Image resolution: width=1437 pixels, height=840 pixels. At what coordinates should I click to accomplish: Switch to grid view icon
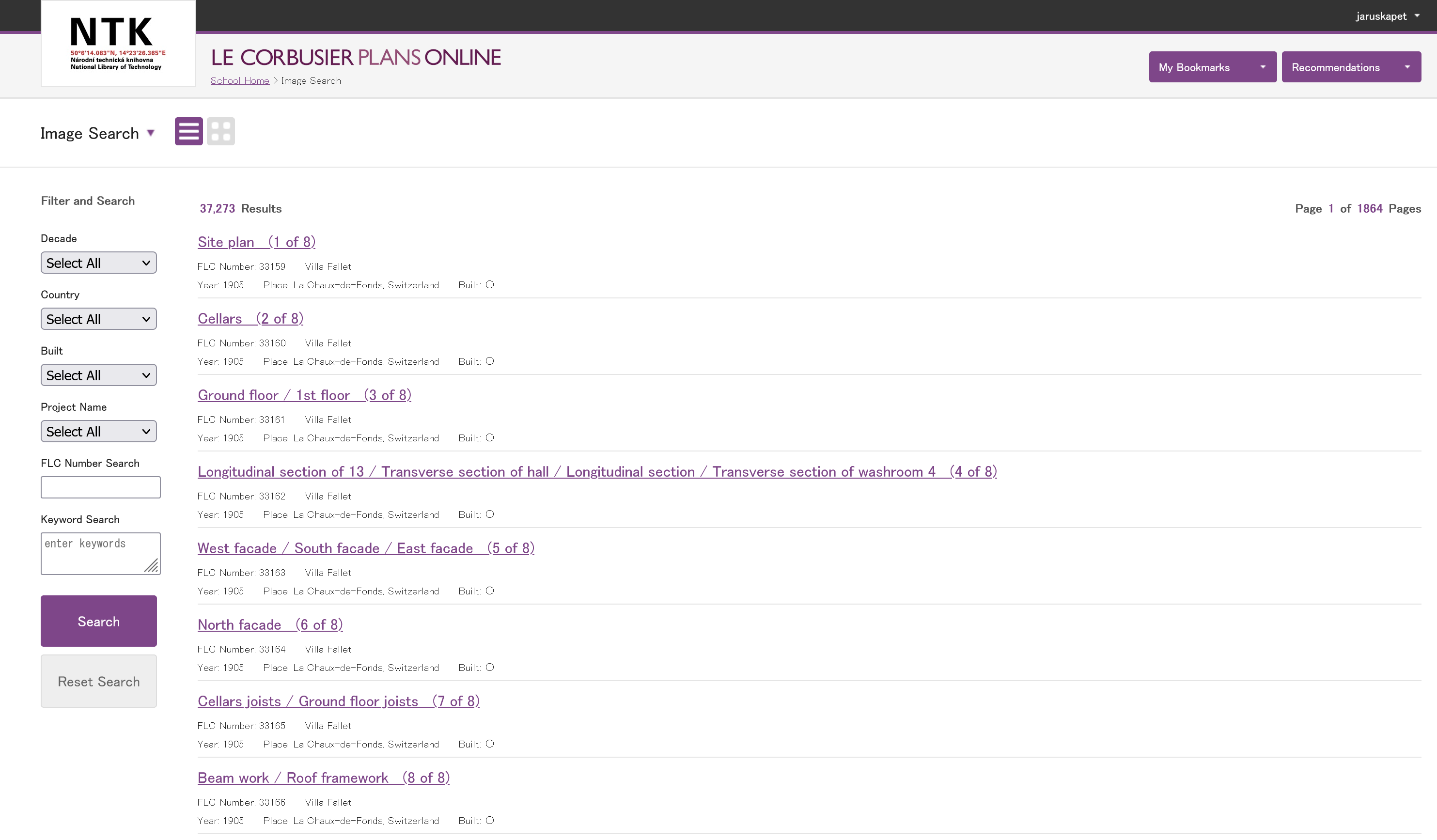coord(220,131)
